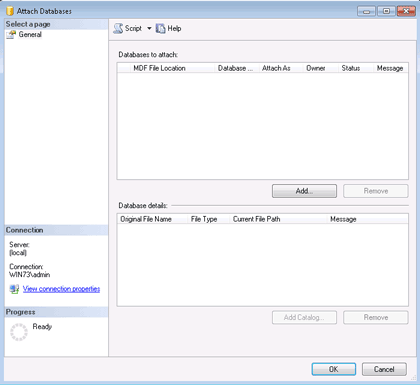Click the connection properties icon
The image size is (420, 385).
coord(14,289)
